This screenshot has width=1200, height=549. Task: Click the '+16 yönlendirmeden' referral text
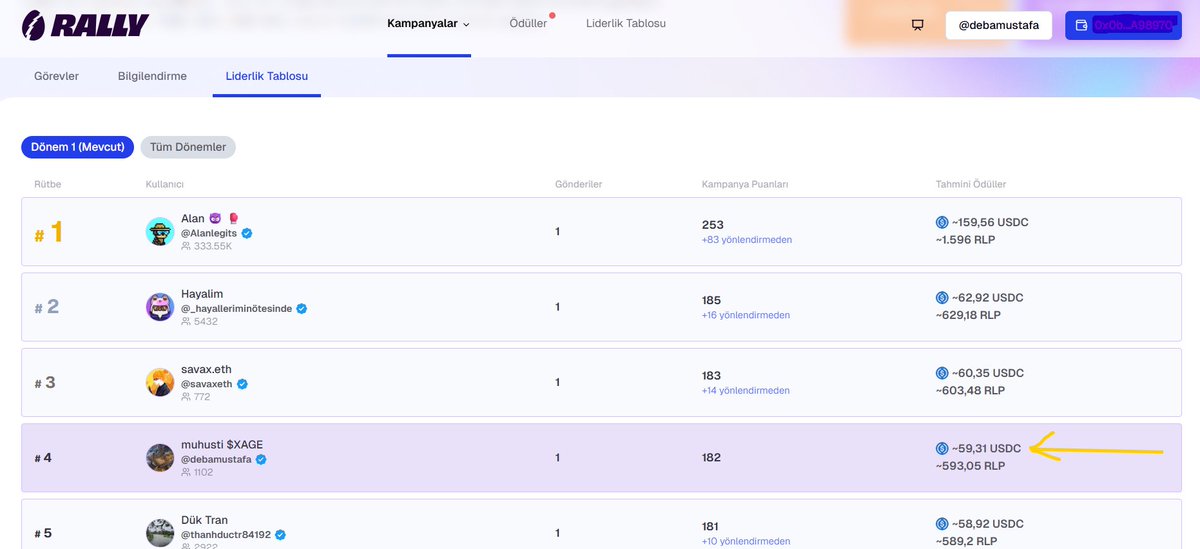click(746, 315)
